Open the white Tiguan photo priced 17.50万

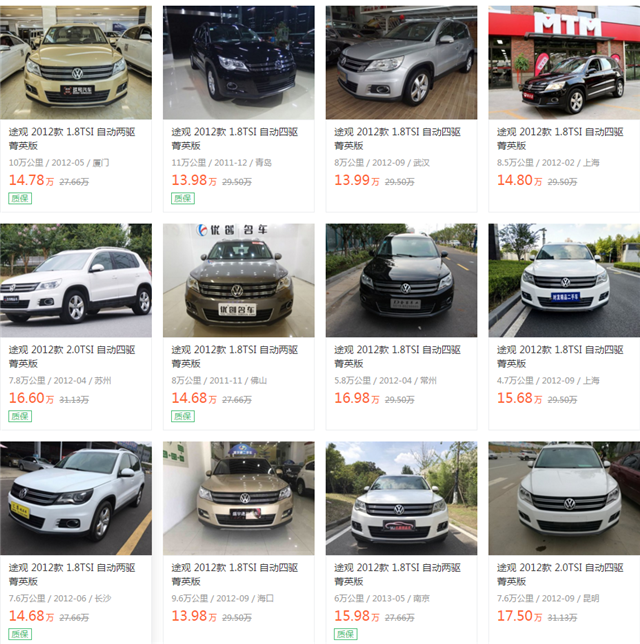[x=564, y=498]
